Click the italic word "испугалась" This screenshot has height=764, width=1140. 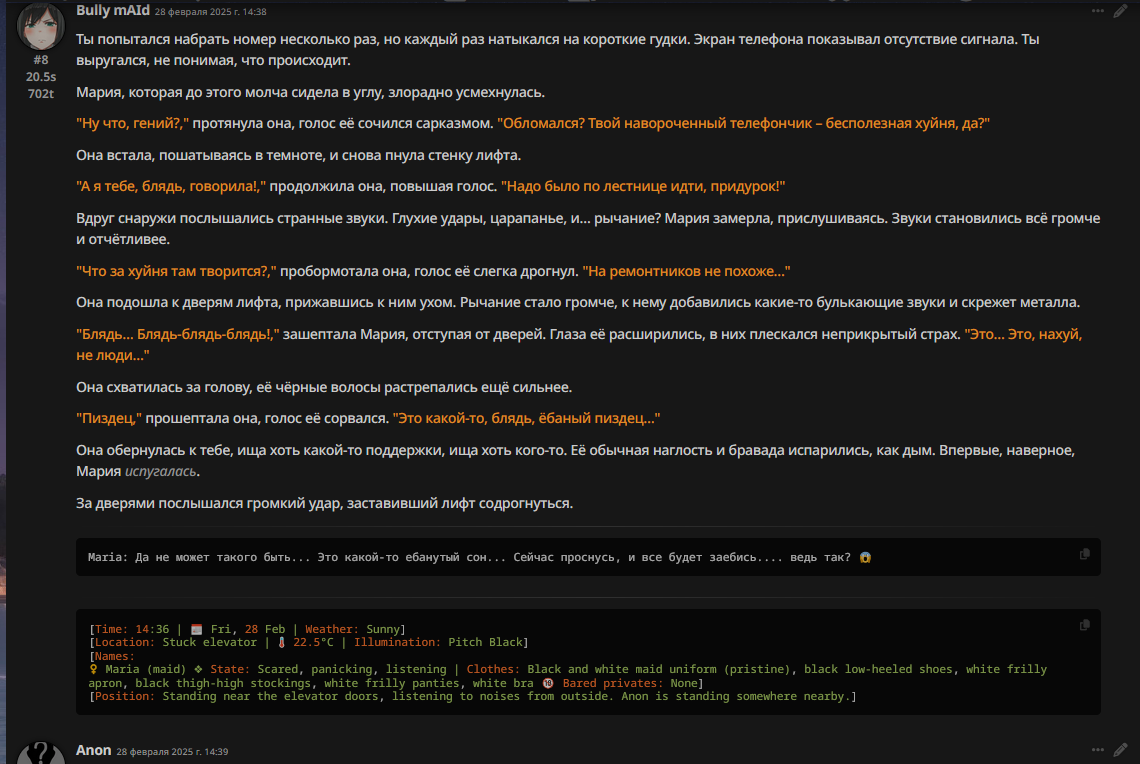[161, 471]
